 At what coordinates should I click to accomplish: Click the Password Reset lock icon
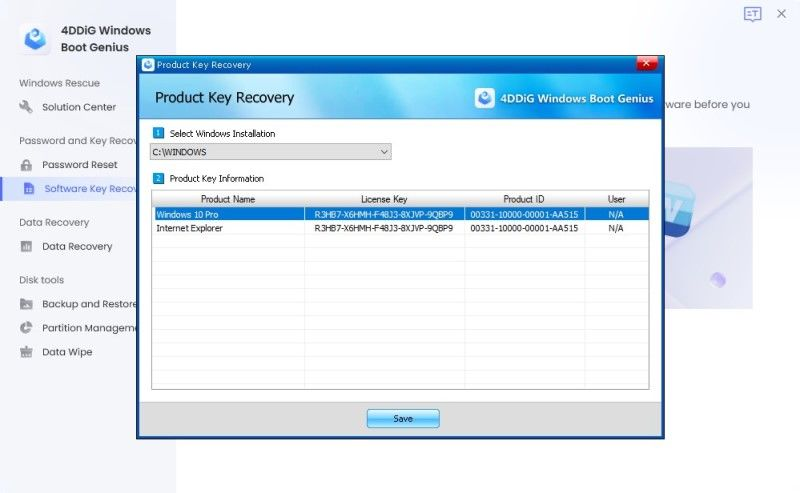tap(26, 164)
